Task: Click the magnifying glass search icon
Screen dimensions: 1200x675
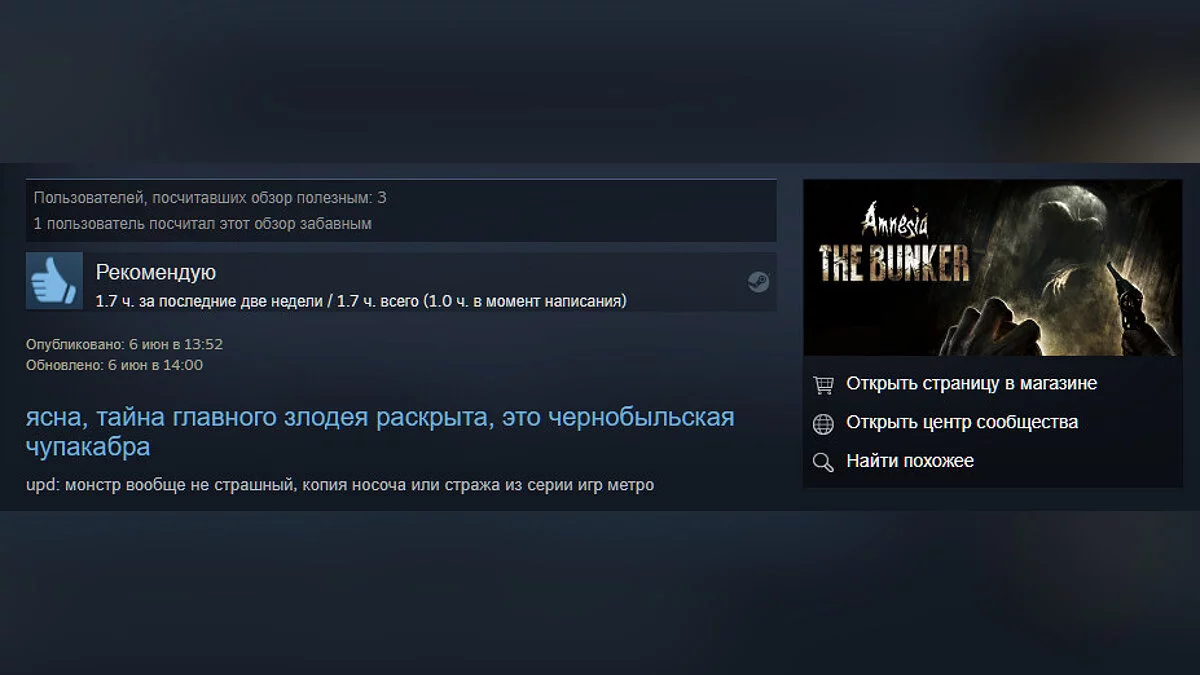Action: coord(824,462)
